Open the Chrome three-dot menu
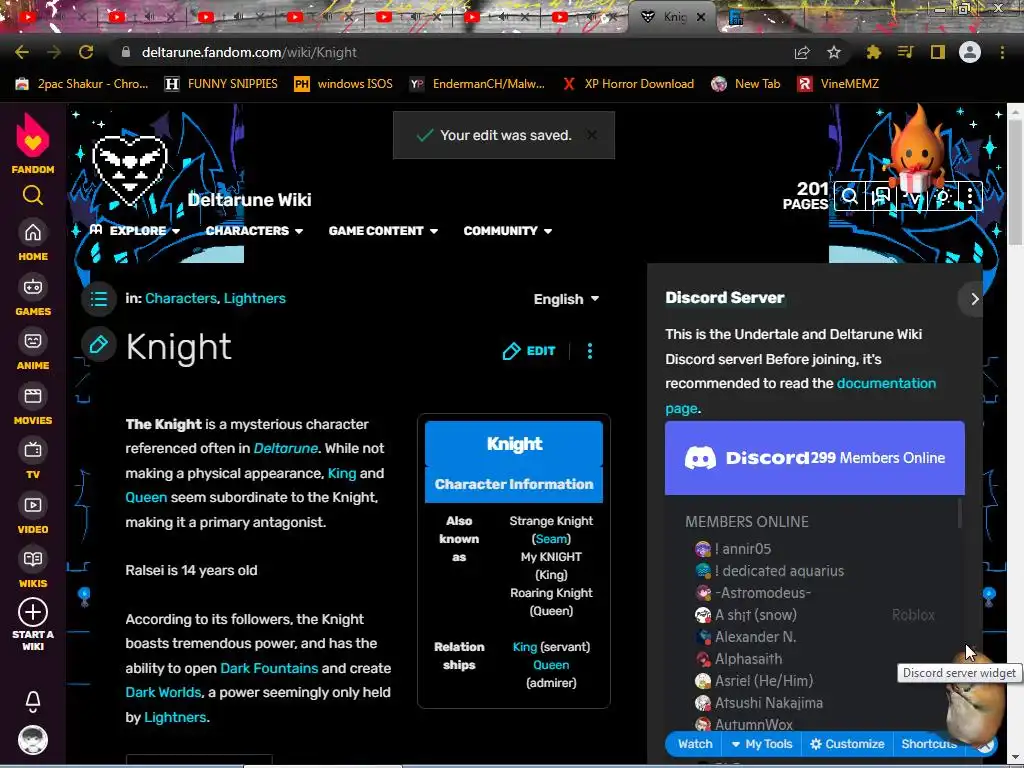 [x=1002, y=52]
